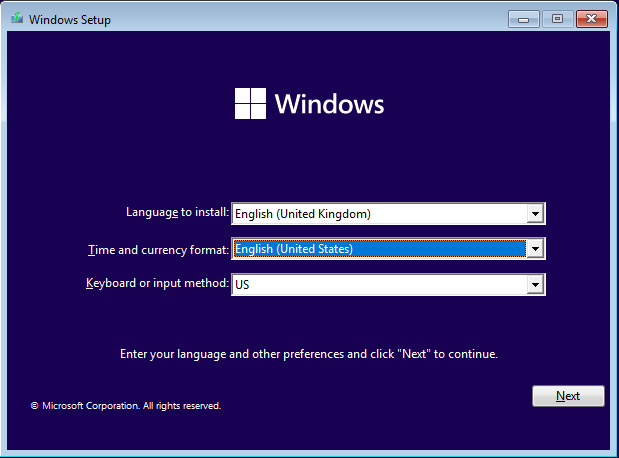Click the "Windows Setup" title text

pos(68,20)
